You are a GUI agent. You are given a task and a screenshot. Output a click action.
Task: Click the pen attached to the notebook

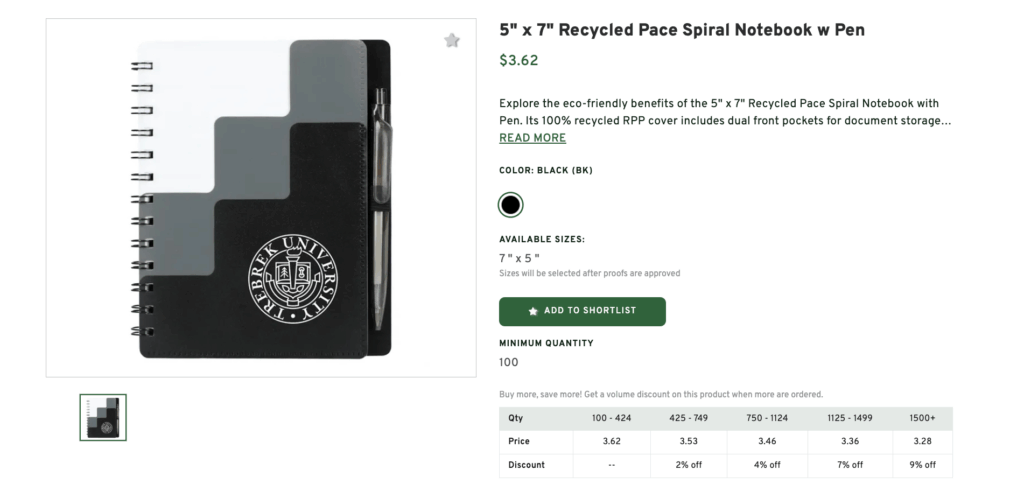point(379,200)
